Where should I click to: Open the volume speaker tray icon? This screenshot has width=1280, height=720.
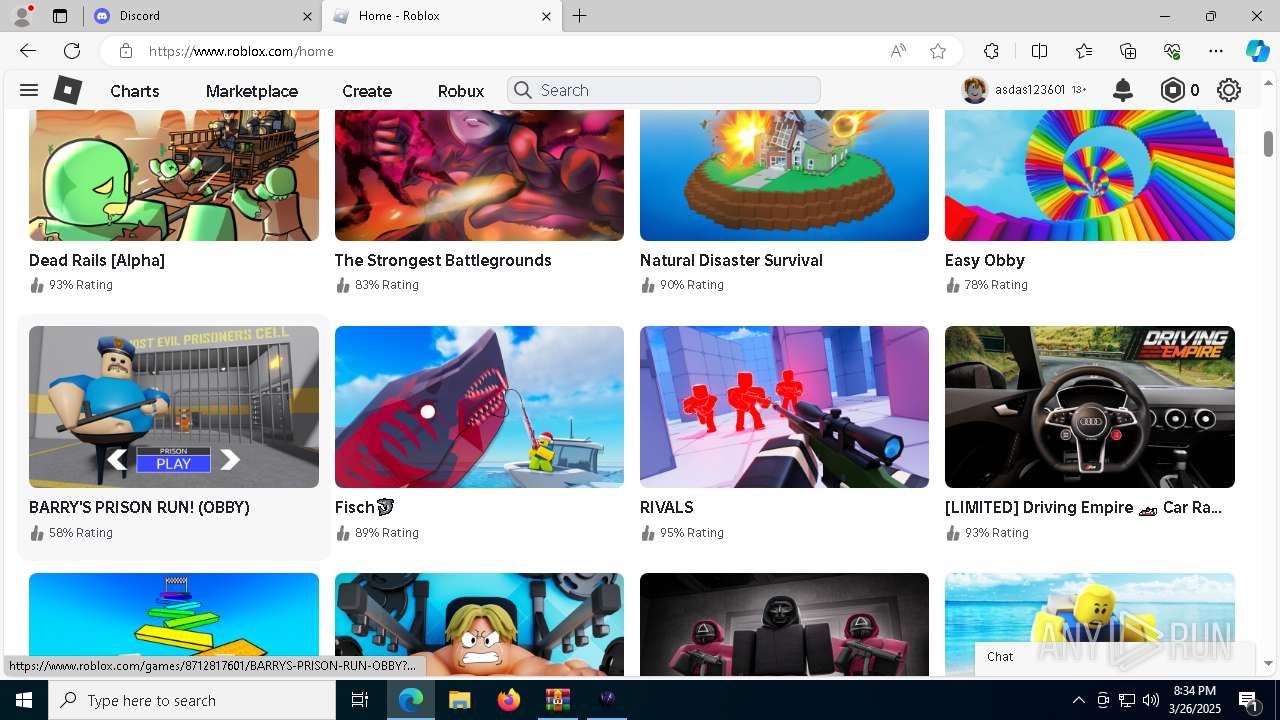[x=1150, y=700]
